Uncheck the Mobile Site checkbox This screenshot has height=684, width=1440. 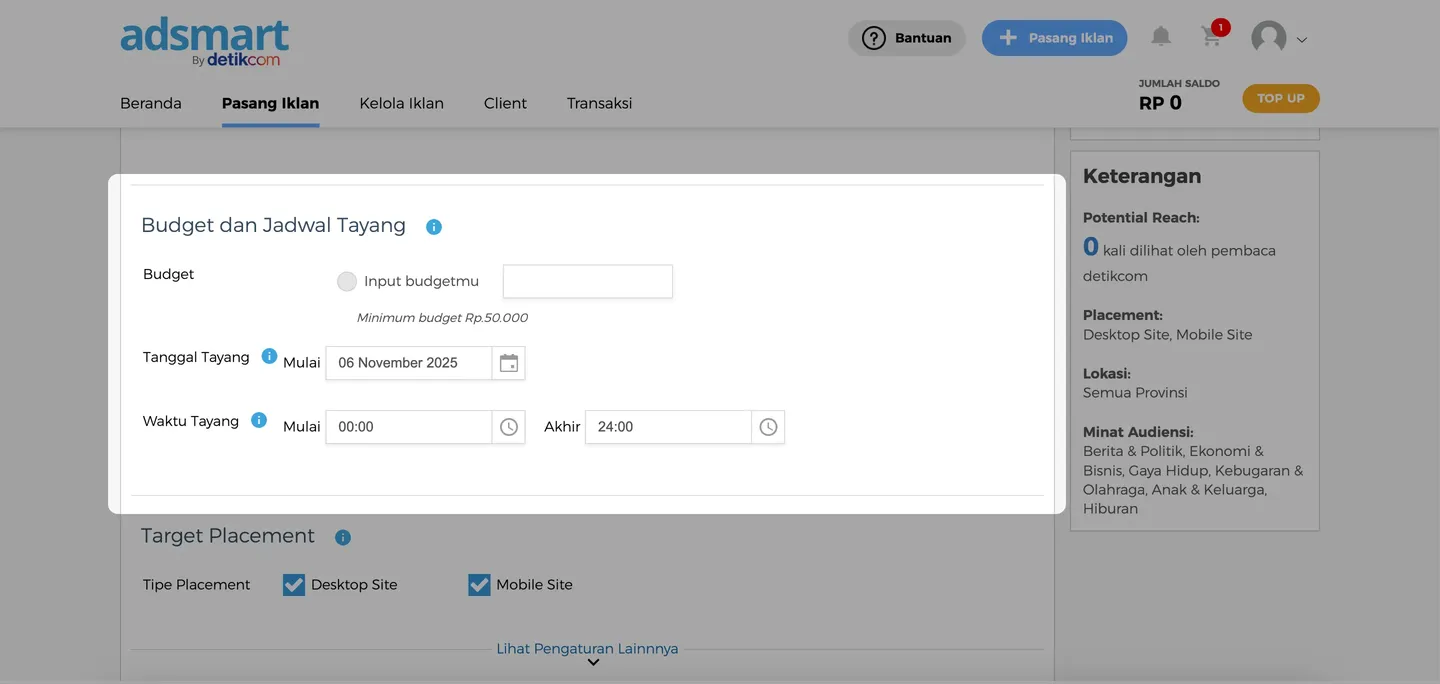pyautogui.click(x=479, y=585)
